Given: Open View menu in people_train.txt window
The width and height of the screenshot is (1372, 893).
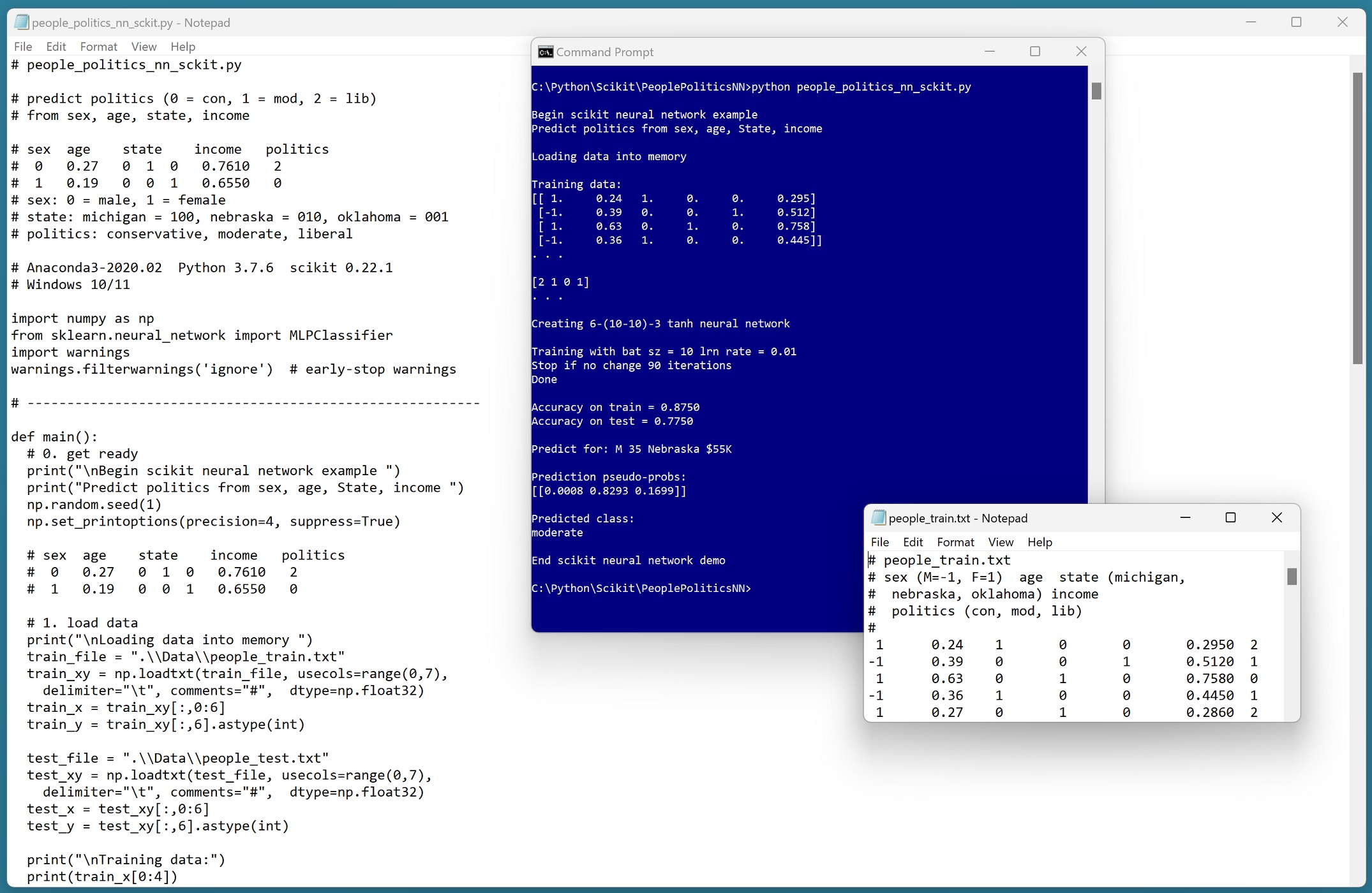Looking at the screenshot, I should click(x=1000, y=542).
